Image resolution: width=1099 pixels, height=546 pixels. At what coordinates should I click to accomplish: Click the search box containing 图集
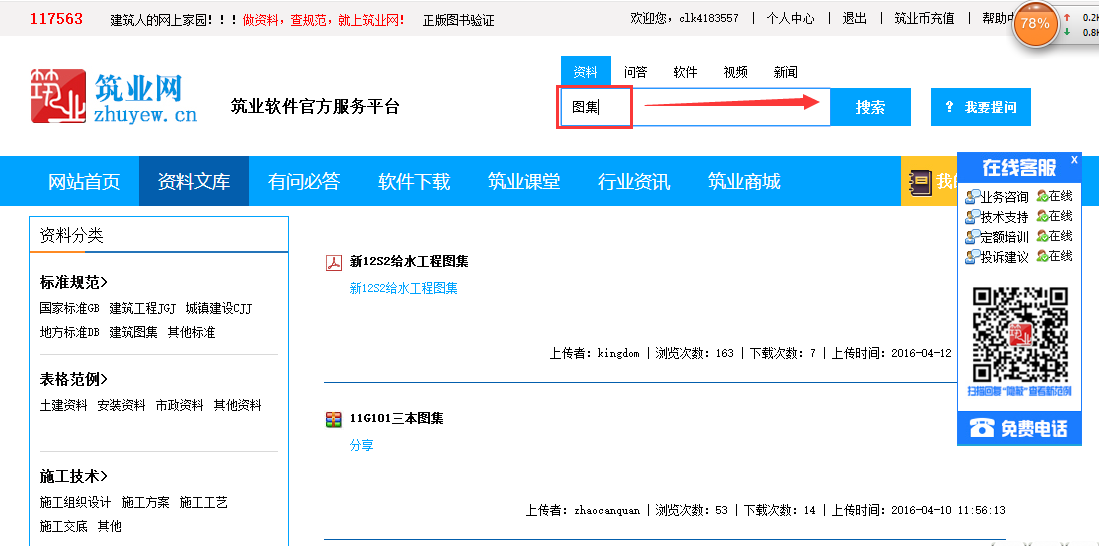[694, 107]
